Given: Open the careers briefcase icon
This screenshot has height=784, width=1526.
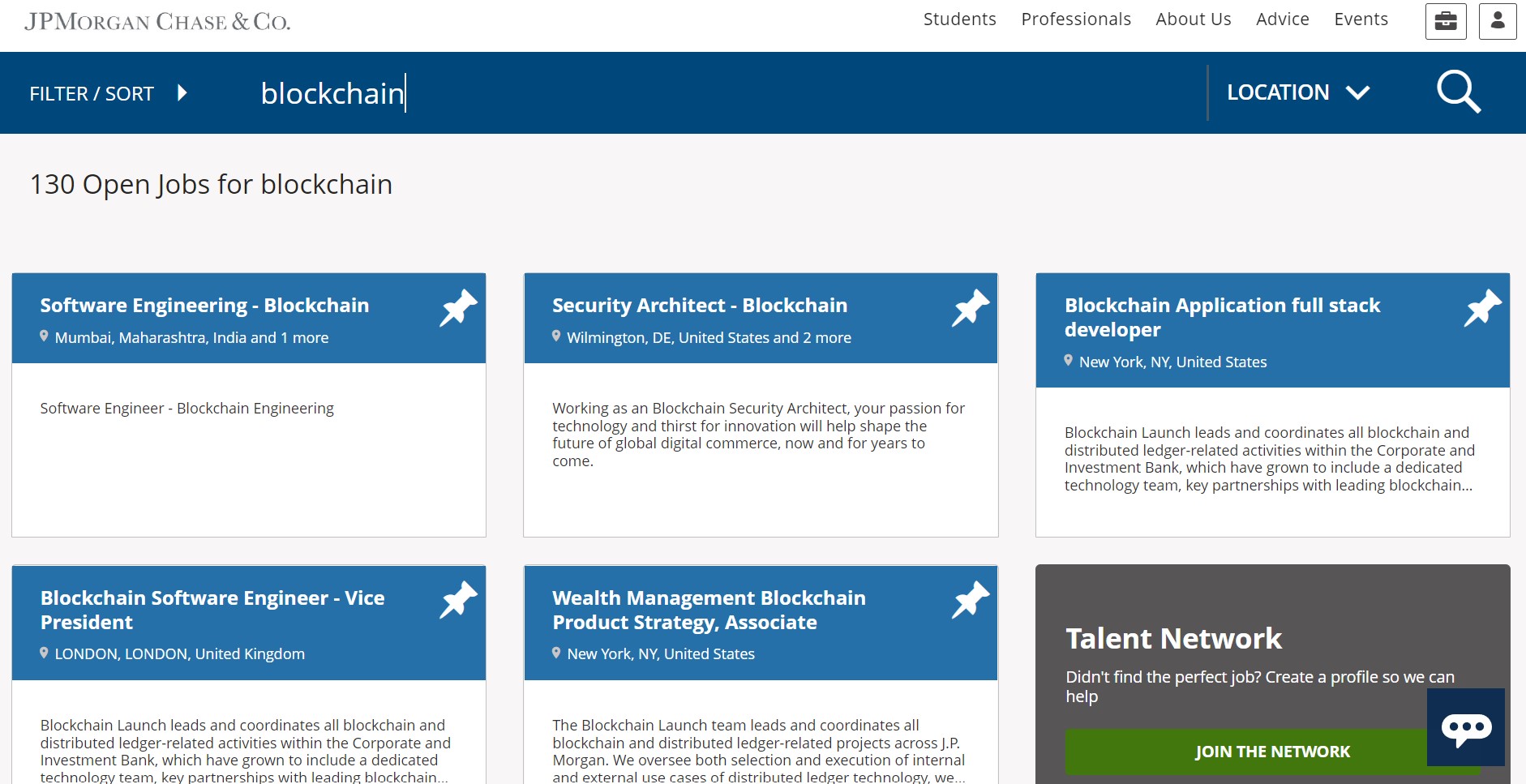Looking at the screenshot, I should point(1445,20).
